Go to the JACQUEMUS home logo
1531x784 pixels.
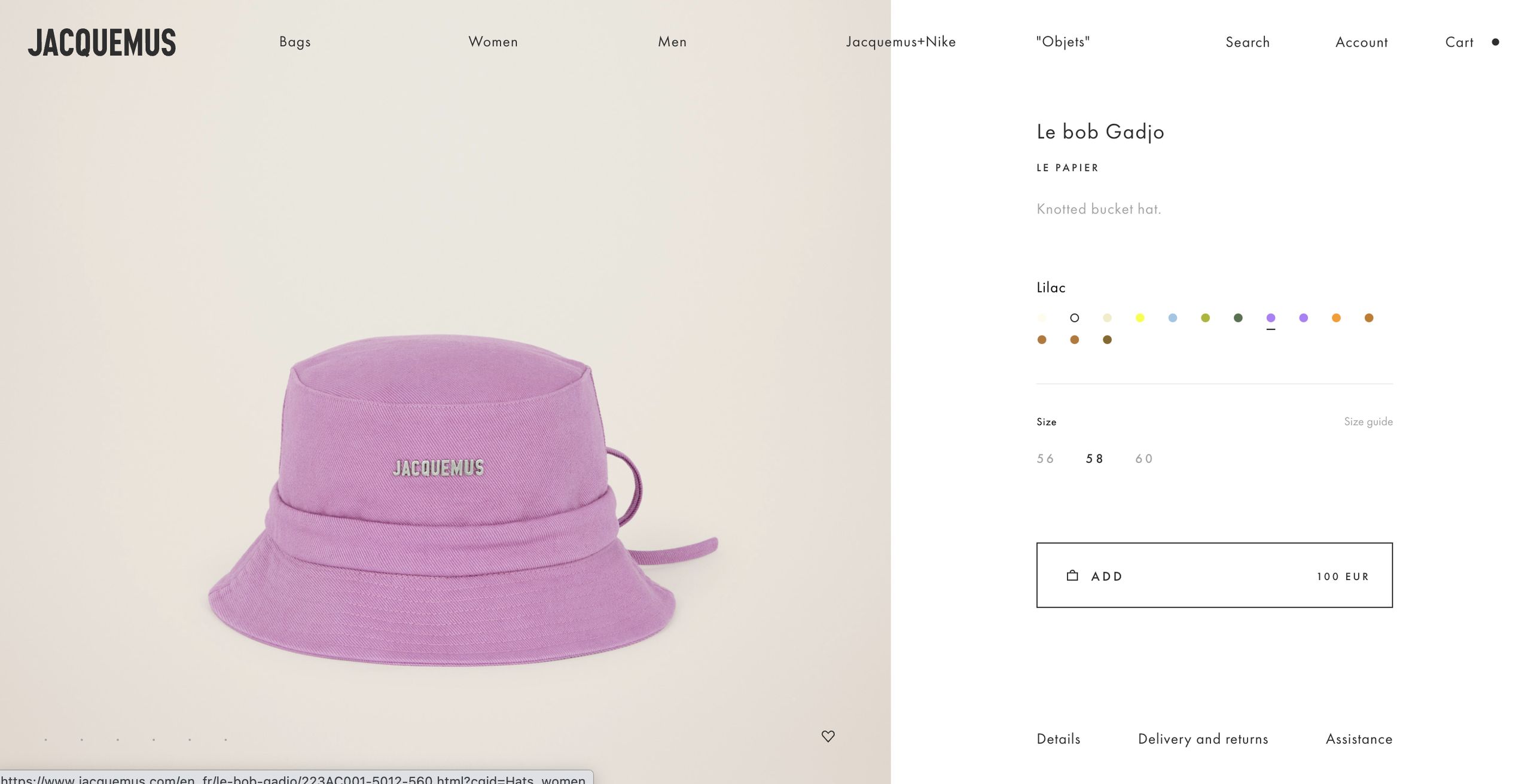(x=102, y=42)
